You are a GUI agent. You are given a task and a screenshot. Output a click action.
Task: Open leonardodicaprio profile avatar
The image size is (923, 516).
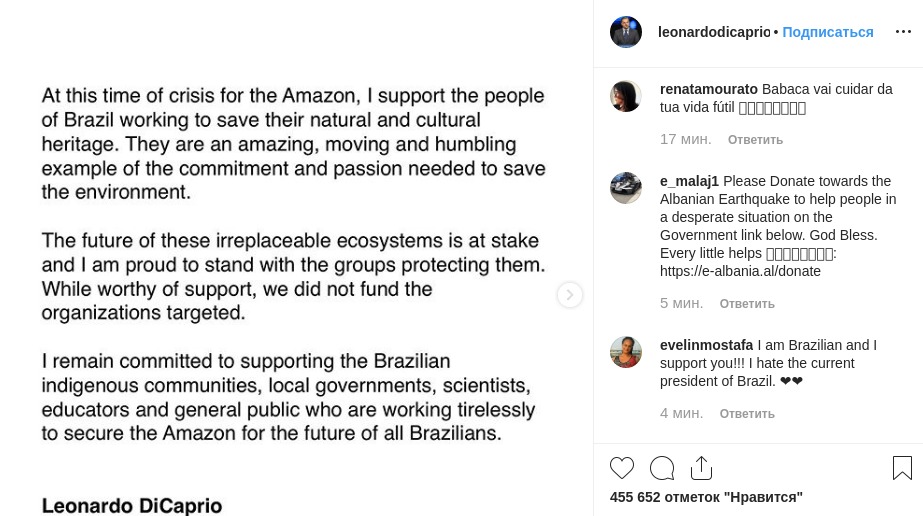[626, 32]
